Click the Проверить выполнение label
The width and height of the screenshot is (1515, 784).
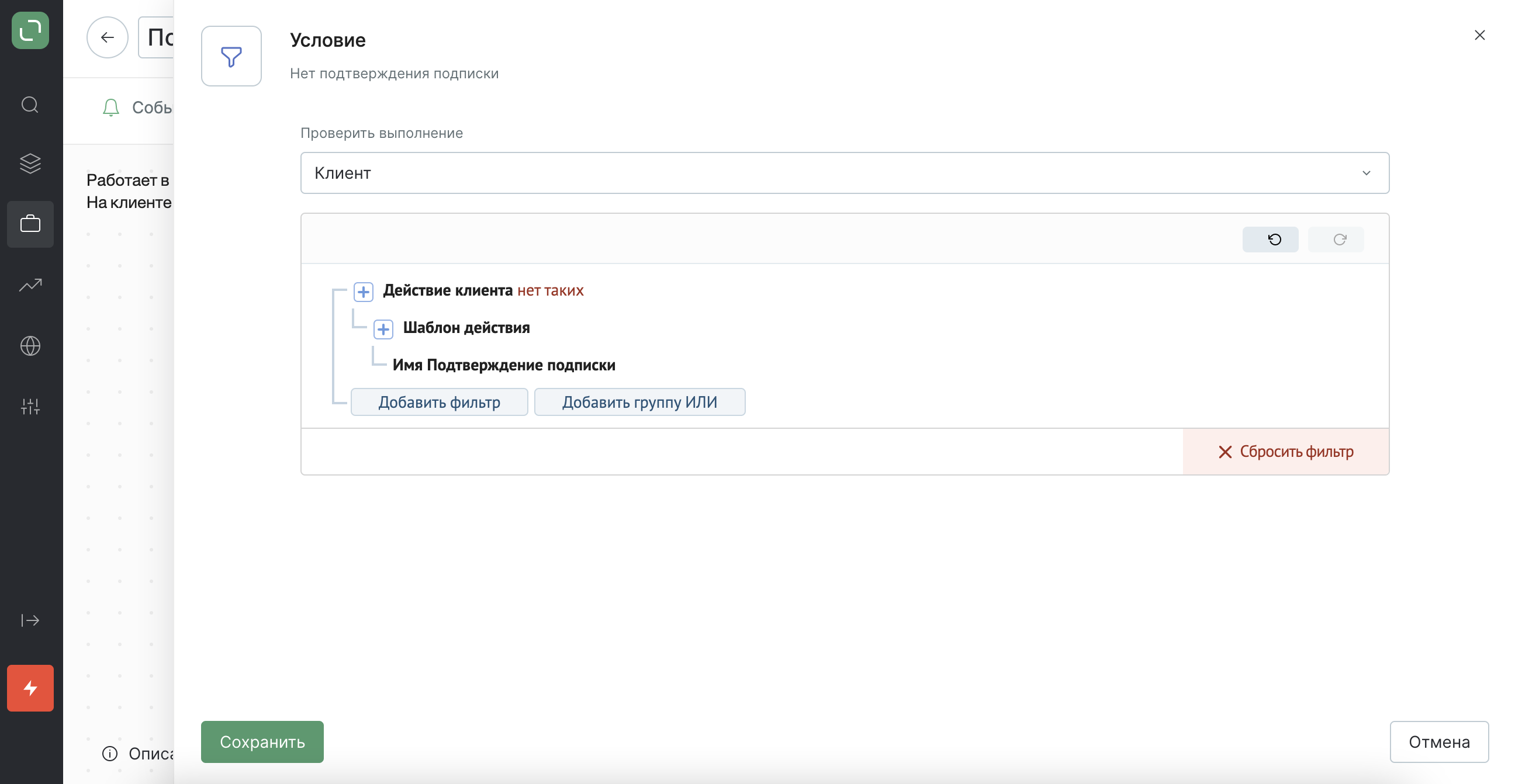click(x=382, y=133)
